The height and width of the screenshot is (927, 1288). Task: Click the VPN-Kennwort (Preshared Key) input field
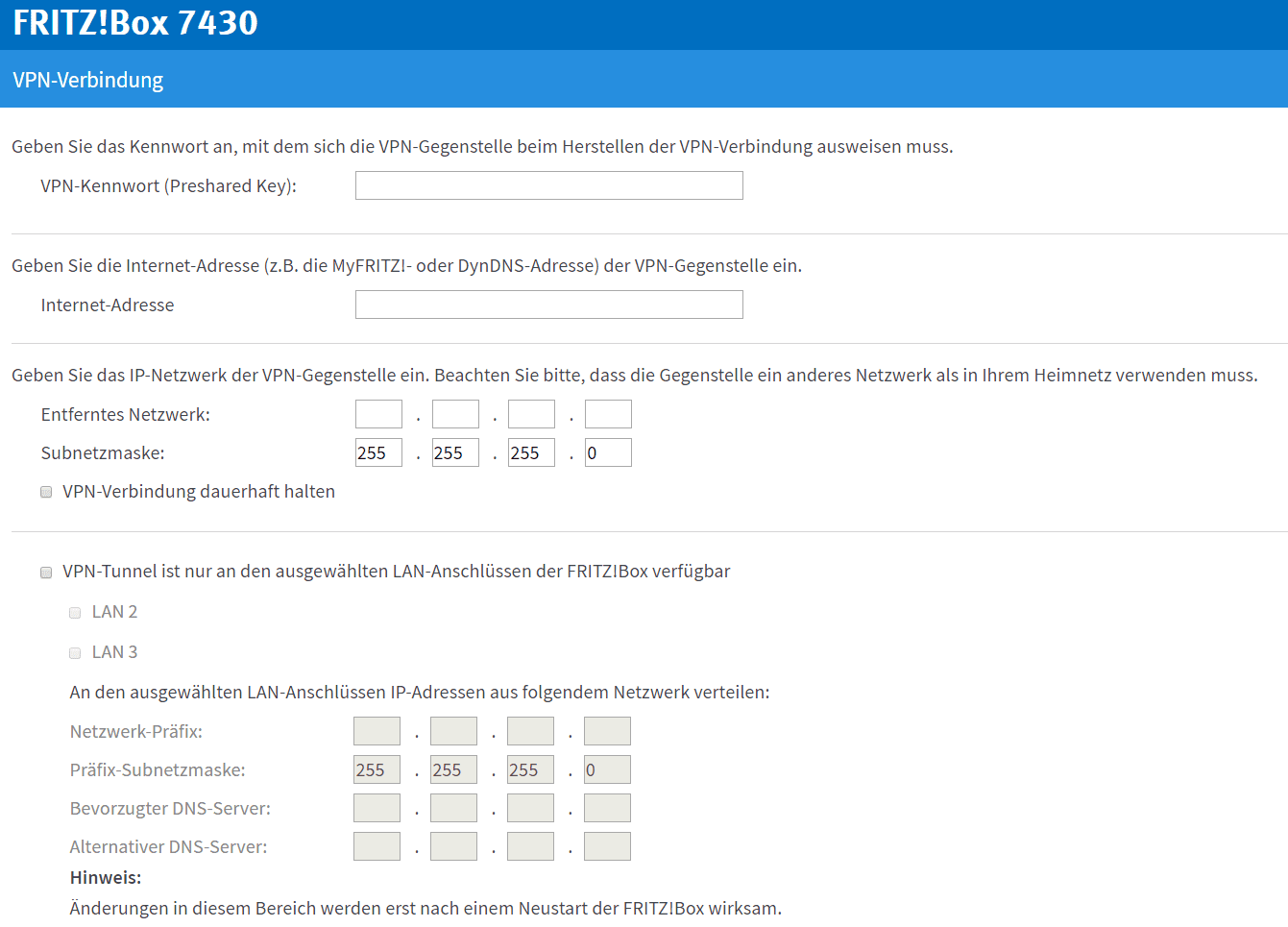tap(549, 185)
